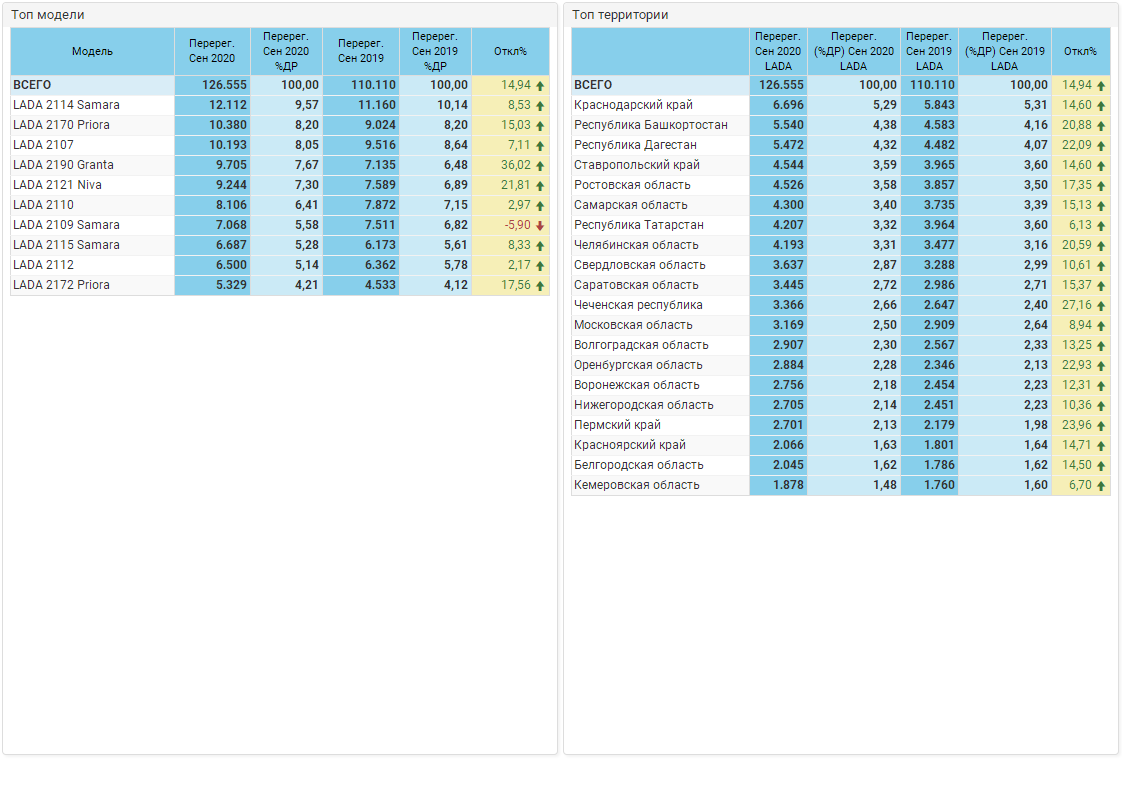Click the red down arrow for LADA 2109 Samara
Screen dimensions: 1122x793
[x=540, y=225]
